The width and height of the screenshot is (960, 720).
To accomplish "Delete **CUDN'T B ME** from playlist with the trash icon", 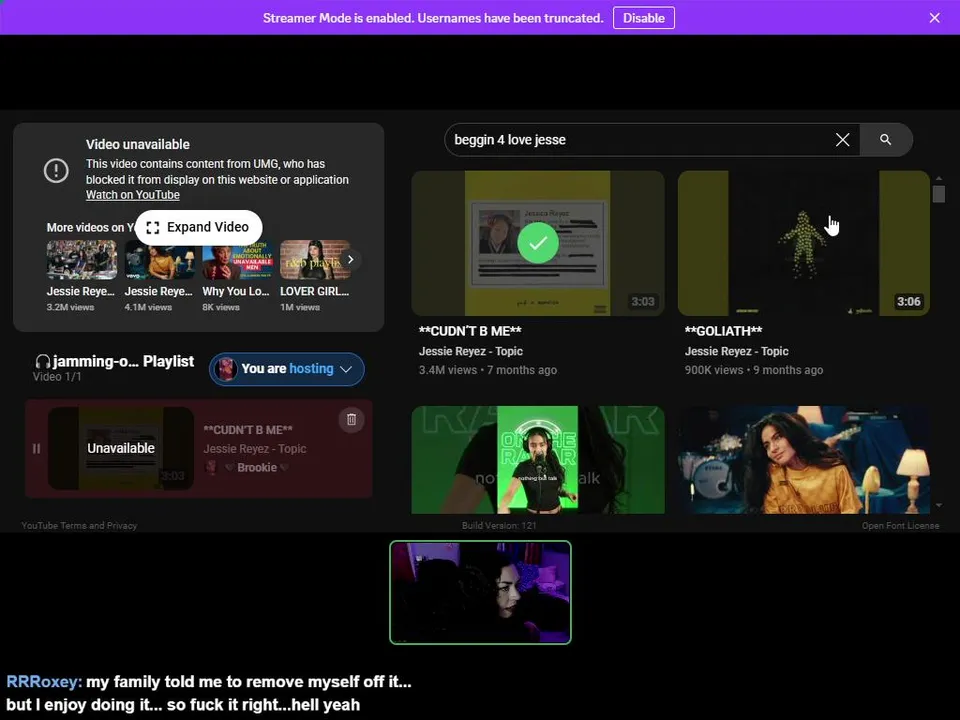I will [351, 419].
